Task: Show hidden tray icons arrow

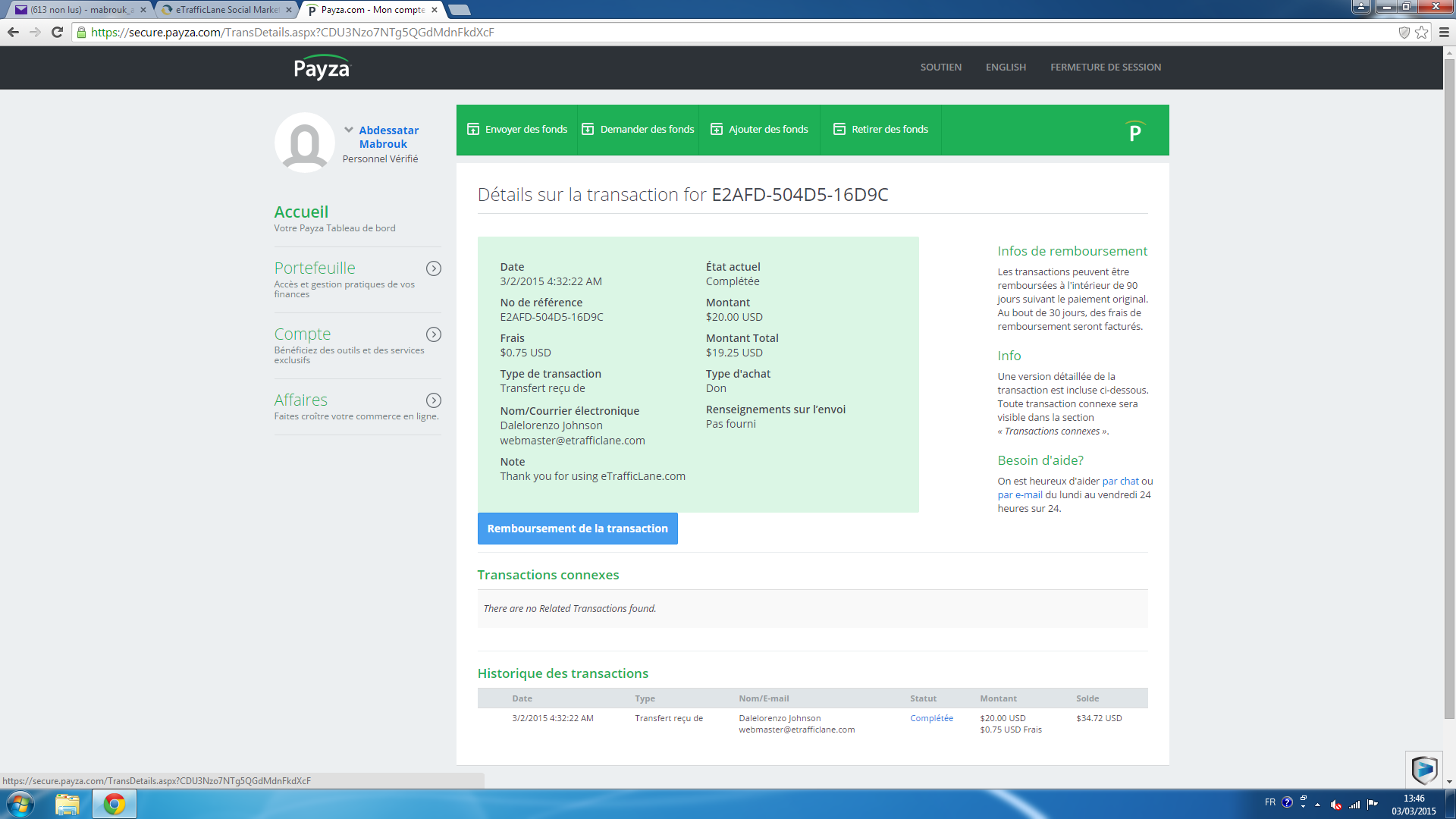Action: tap(1318, 804)
